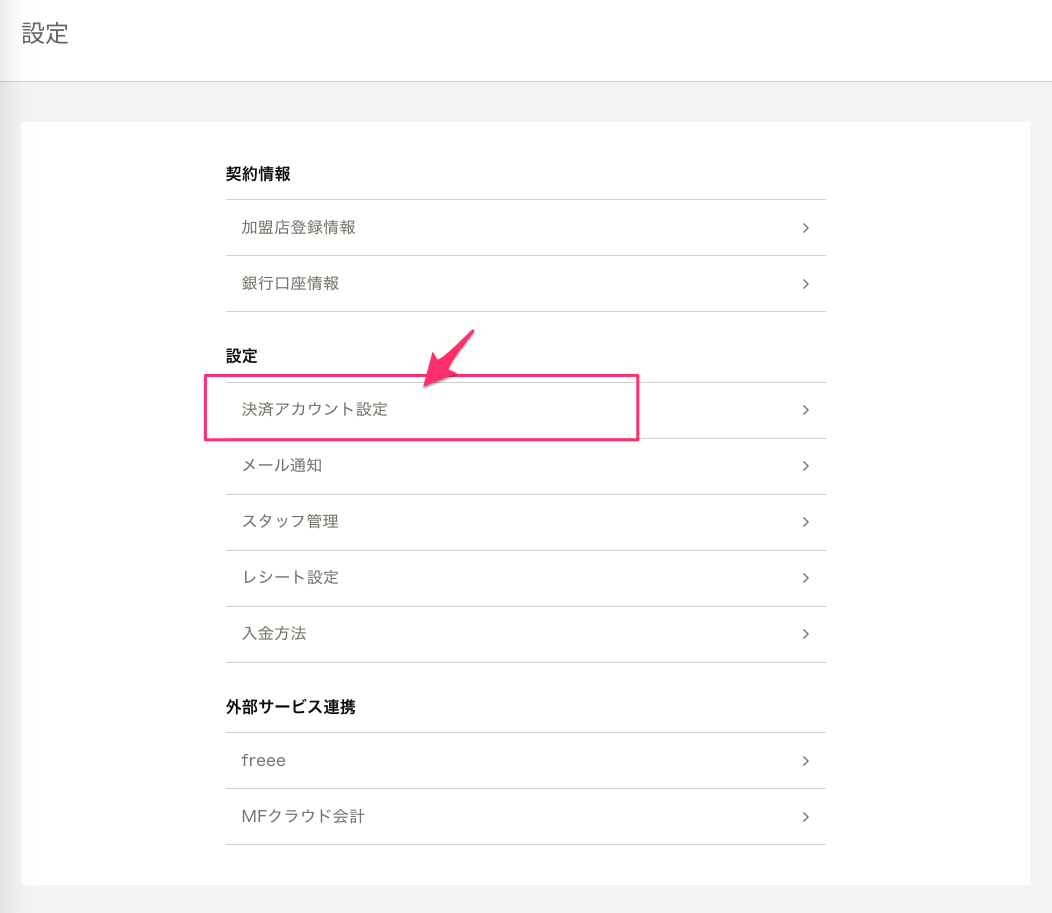
Task: Click chevron arrow for レシート設定
Action: tap(806, 578)
